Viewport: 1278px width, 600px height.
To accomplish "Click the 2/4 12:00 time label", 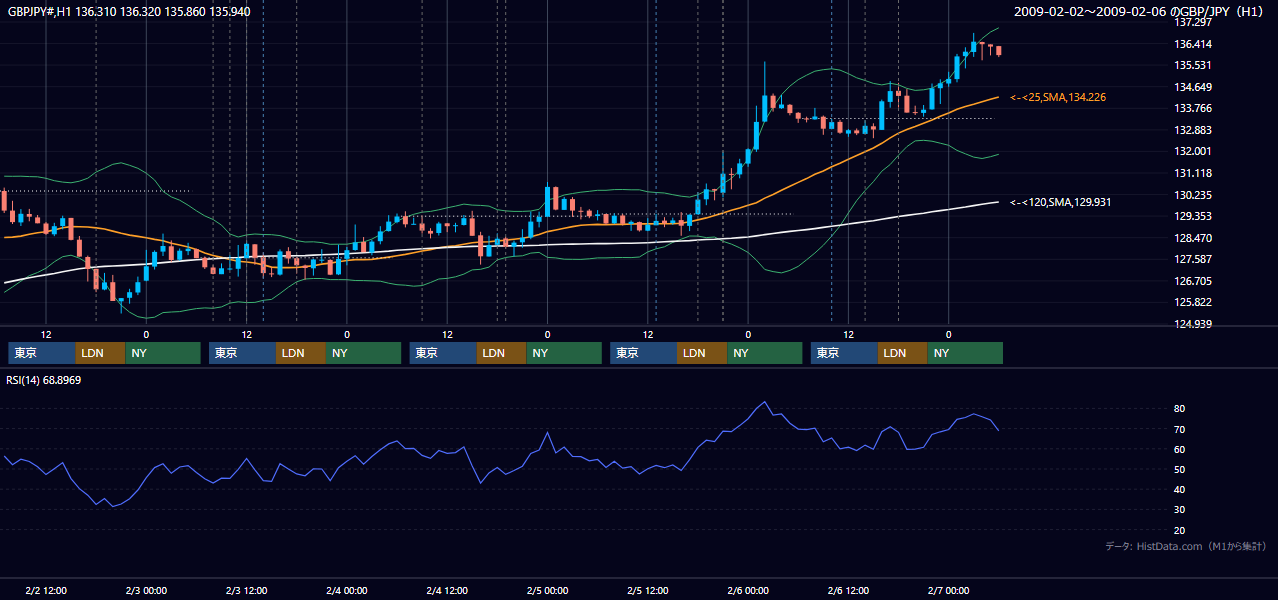I will (x=447, y=591).
